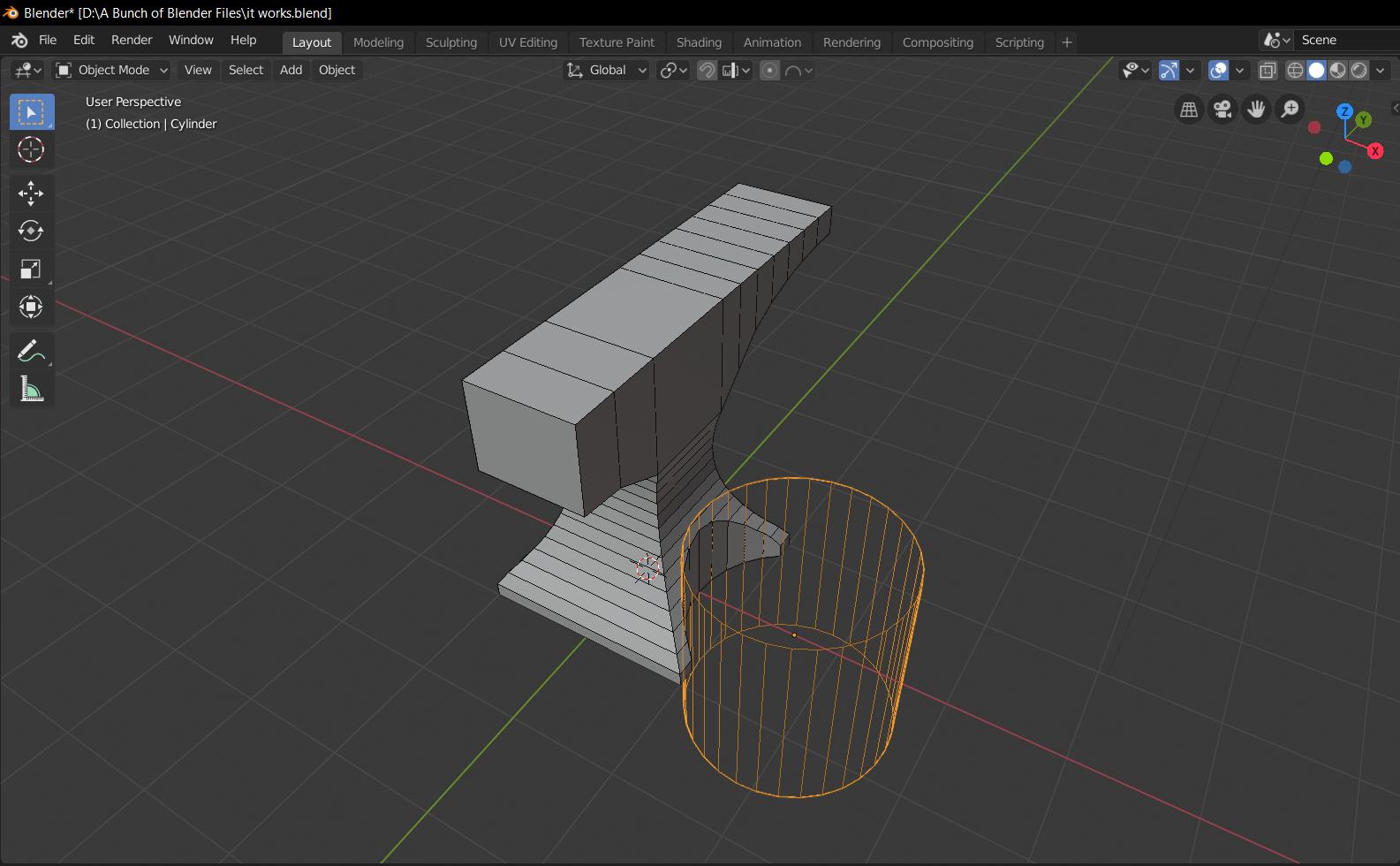Open the Window menu

pos(191,40)
